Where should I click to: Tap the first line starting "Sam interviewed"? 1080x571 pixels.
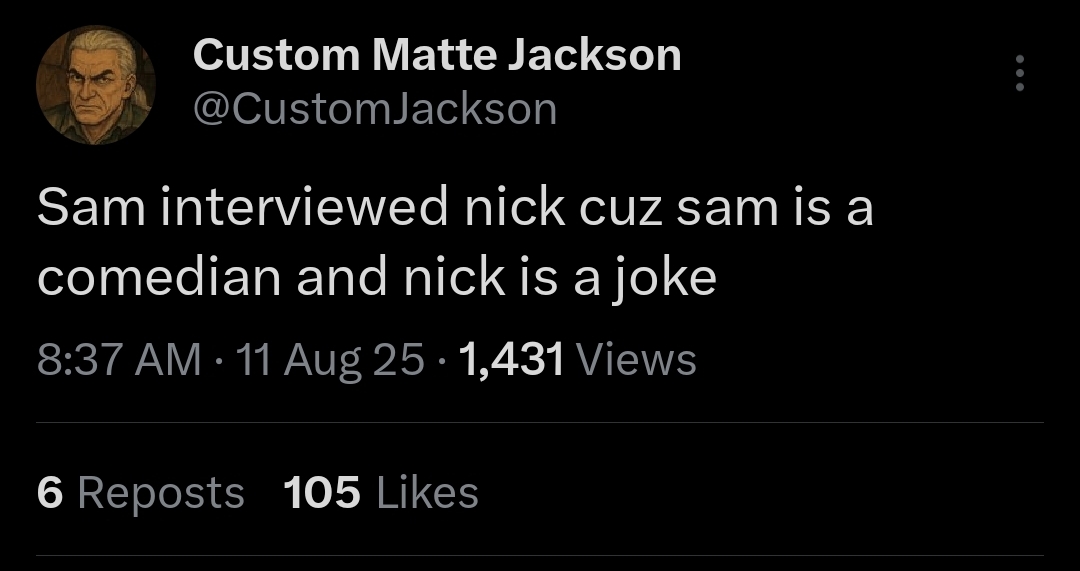[x=455, y=209]
